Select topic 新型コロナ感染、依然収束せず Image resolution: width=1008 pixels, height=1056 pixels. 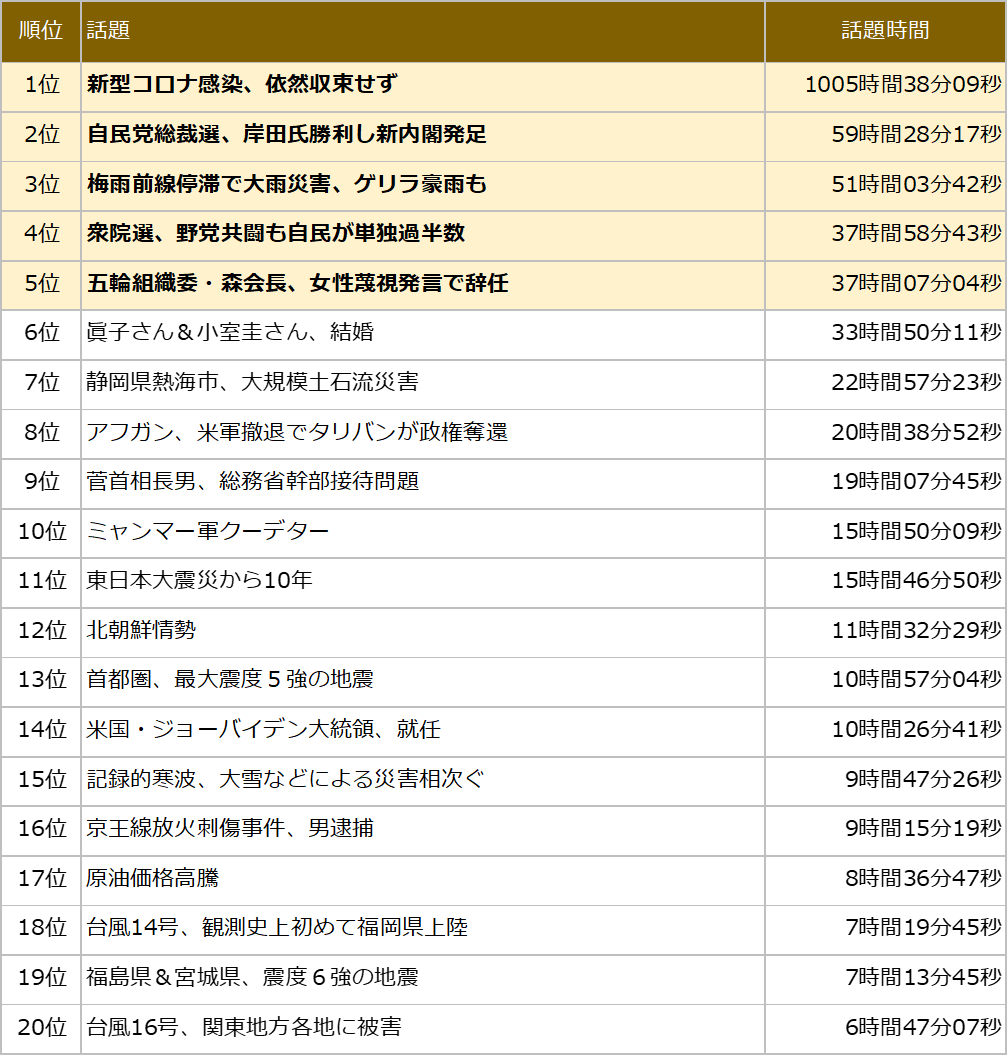pos(242,84)
